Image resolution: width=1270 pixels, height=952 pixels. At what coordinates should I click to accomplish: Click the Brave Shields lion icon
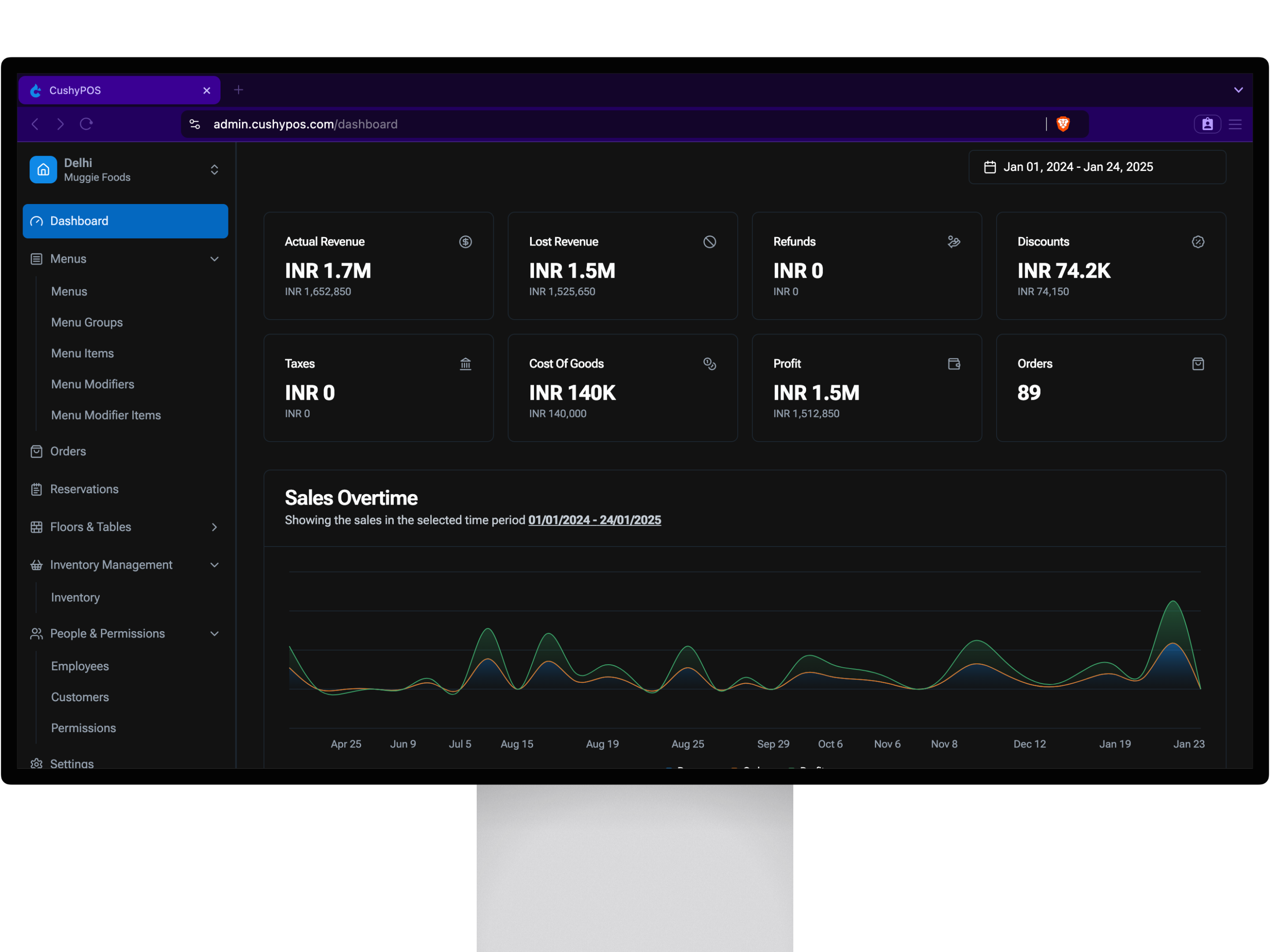pos(1063,124)
